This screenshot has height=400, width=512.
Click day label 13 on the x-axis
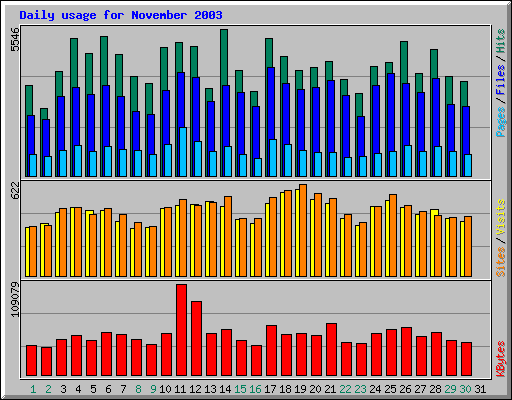tap(210, 389)
